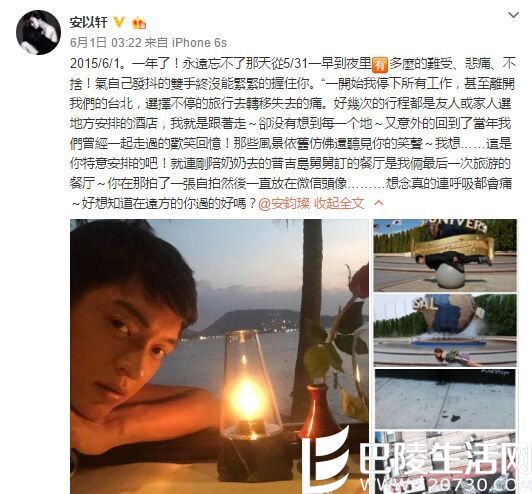Click the 安以轩 profile avatar
Viewport: 532px width, 494px height.
click(38, 33)
